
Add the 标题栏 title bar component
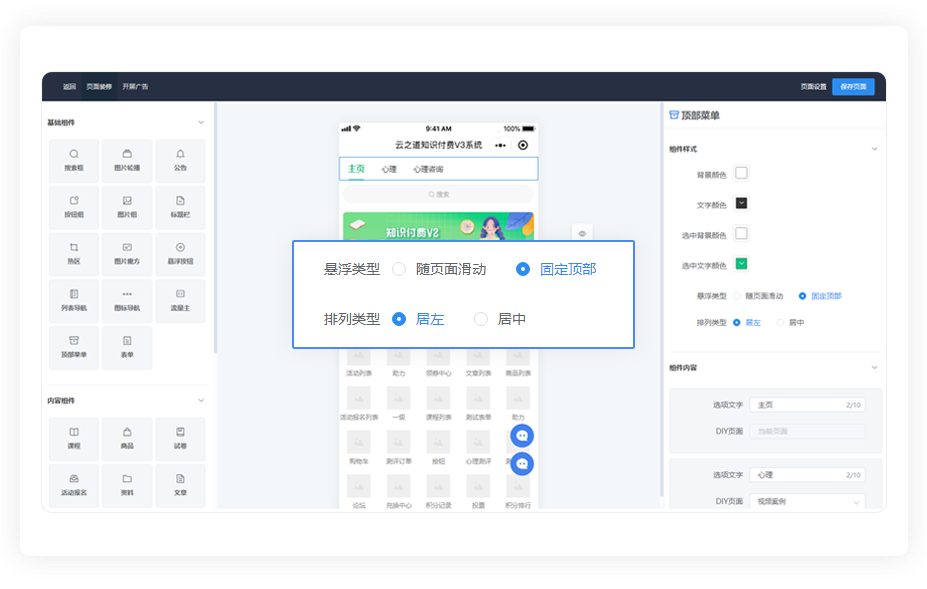pyautogui.click(x=180, y=208)
